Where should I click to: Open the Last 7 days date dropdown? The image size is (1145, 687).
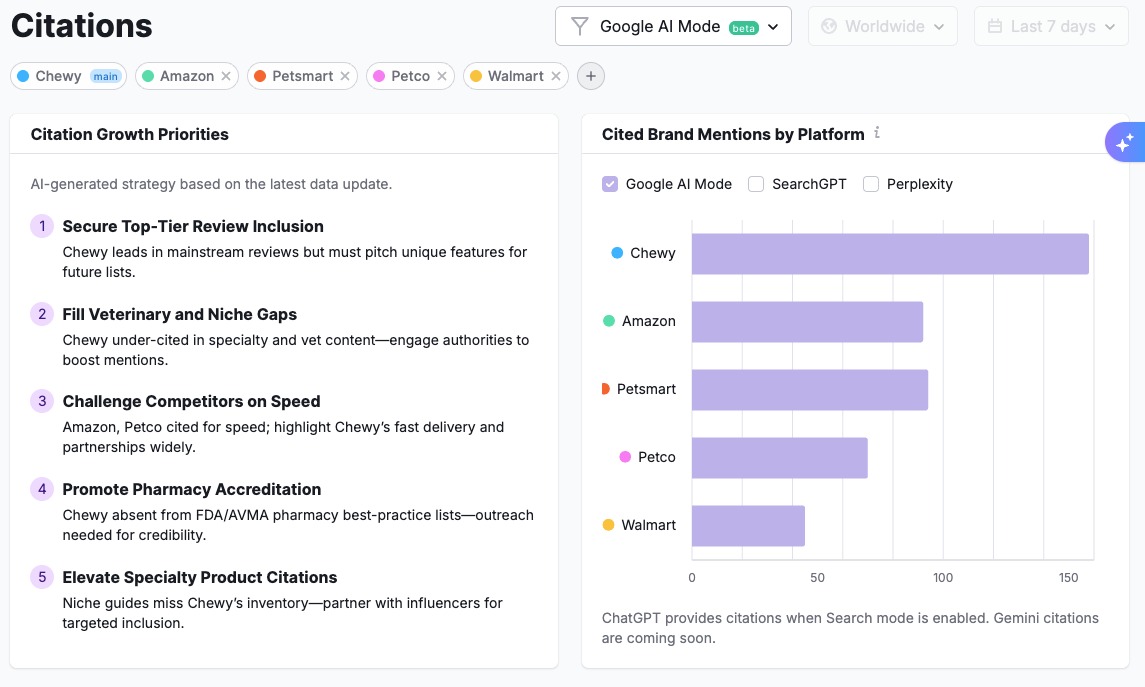click(x=1051, y=26)
